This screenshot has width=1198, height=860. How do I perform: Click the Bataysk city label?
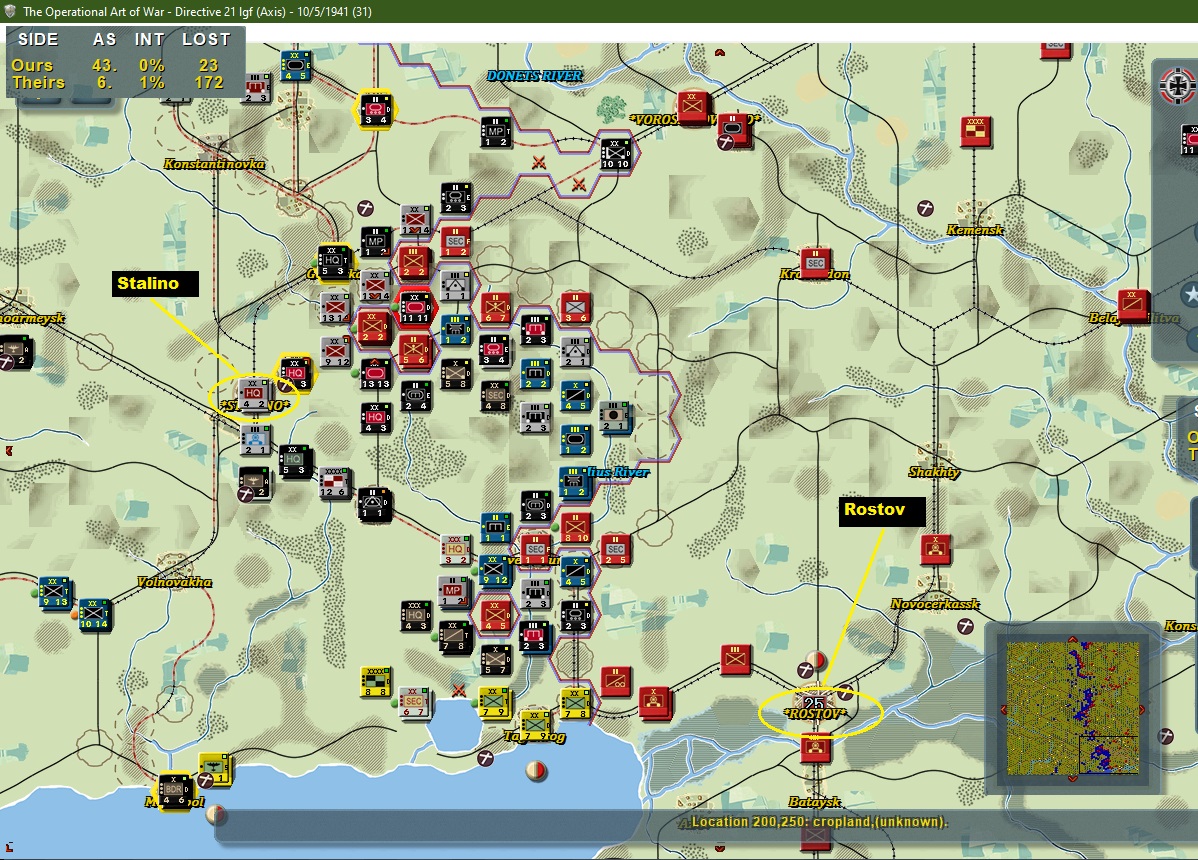(814, 801)
